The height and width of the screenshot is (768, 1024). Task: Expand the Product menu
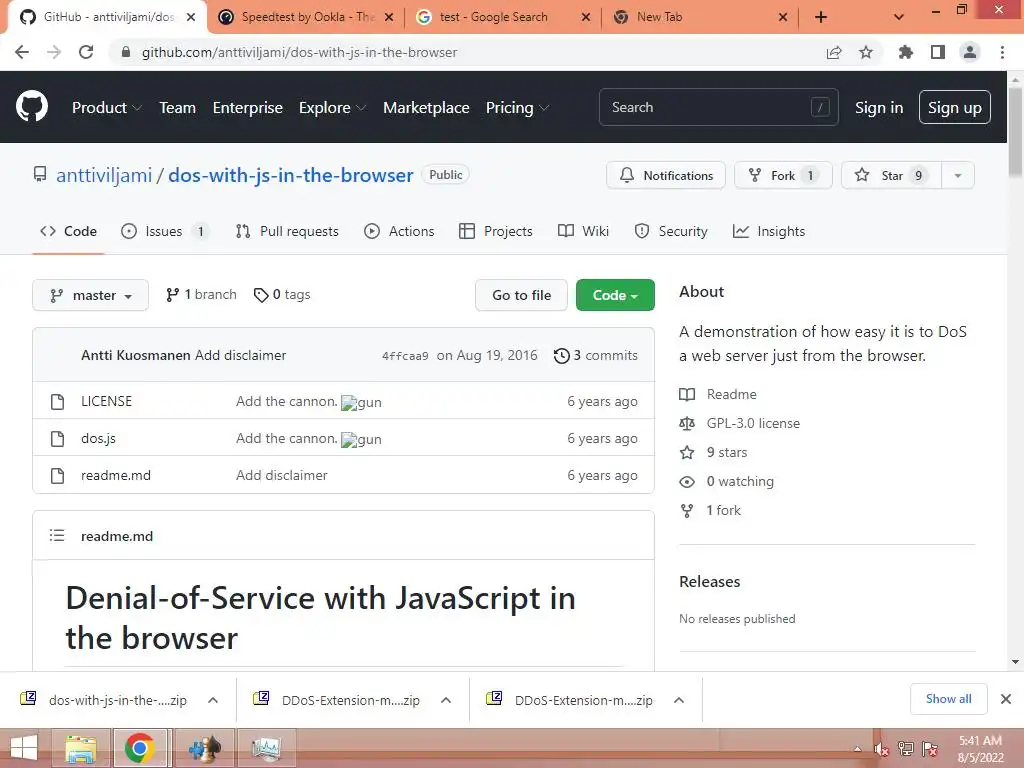coord(106,108)
